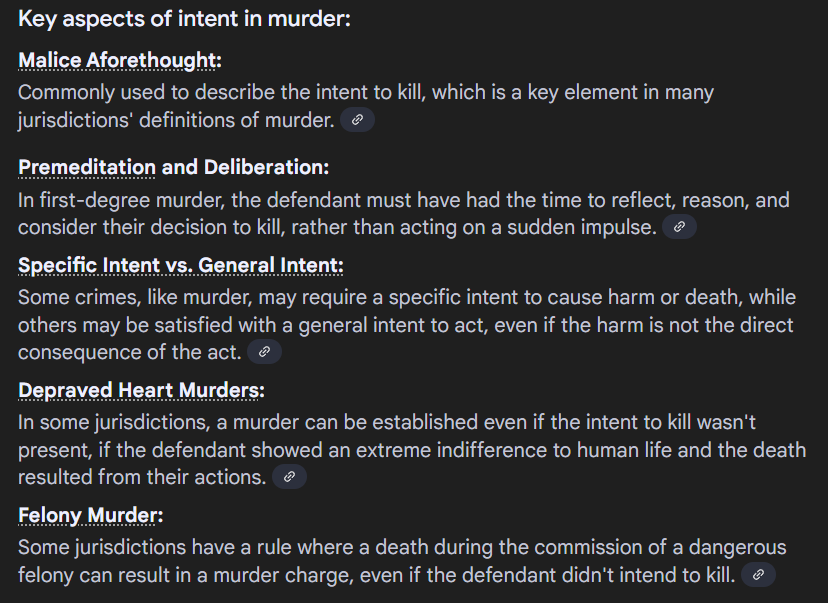Screen dimensions: 828x603
Task: Click the paragraph starting 'Some crimes, like murder'
Action: click(x=407, y=325)
